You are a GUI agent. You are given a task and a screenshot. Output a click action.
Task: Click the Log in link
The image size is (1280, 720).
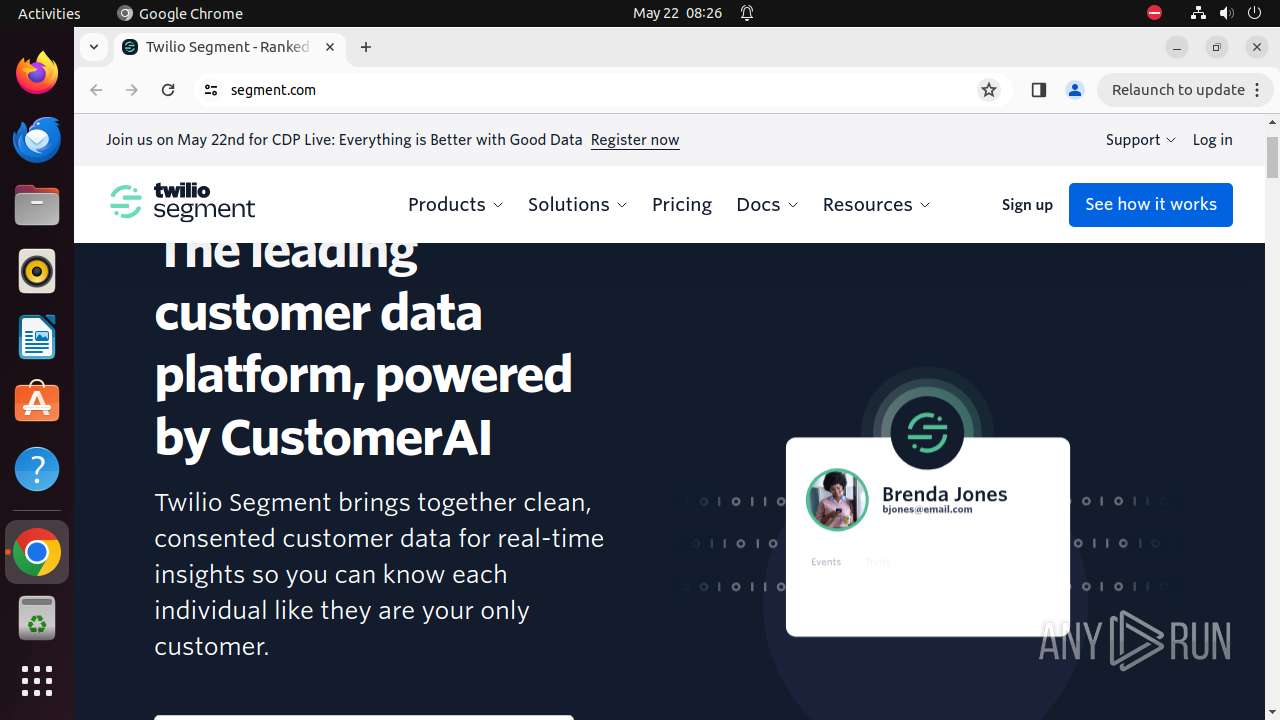[x=1212, y=140]
